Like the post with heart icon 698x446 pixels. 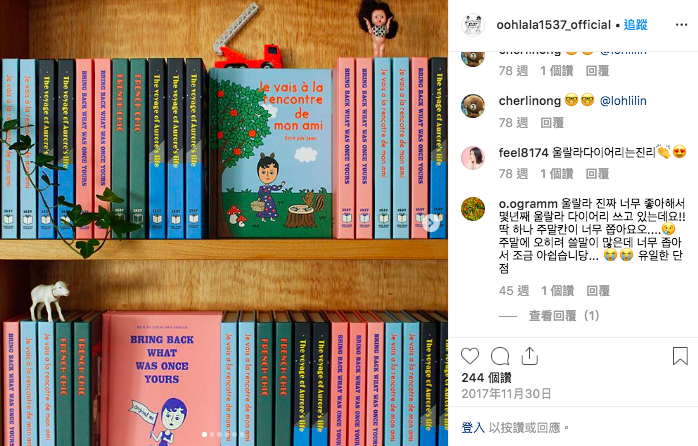tap(470, 356)
